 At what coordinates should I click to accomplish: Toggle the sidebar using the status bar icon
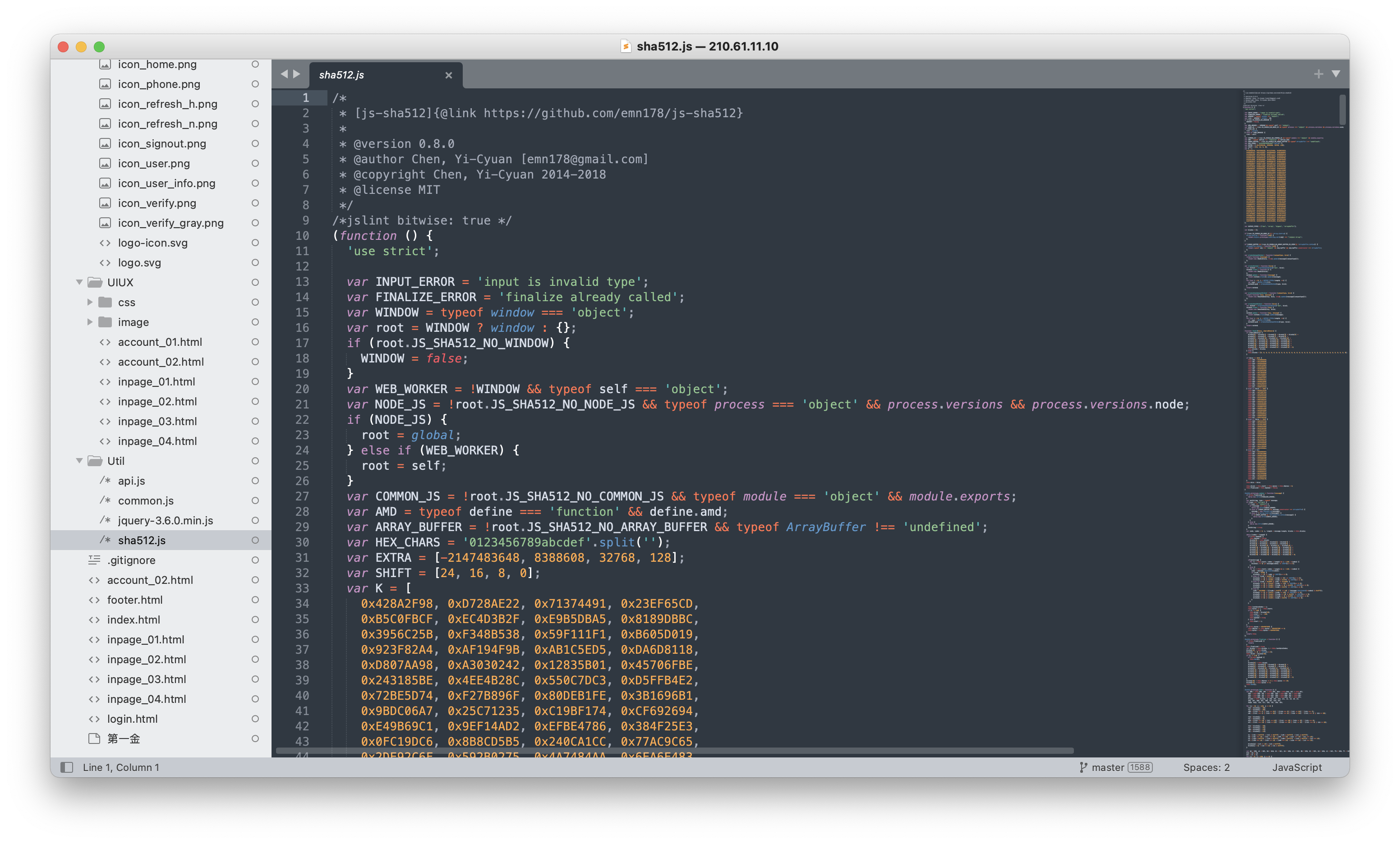(67, 767)
